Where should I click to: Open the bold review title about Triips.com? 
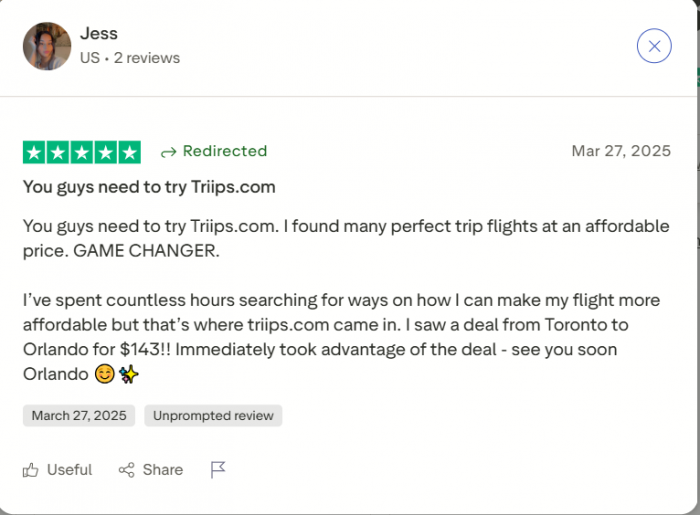pyautogui.click(x=149, y=186)
